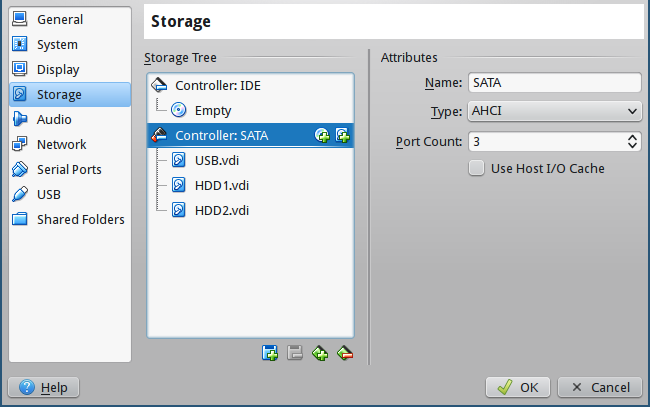Decrease the Port Count value
Viewport: 650px width, 407px height.
click(x=632, y=145)
